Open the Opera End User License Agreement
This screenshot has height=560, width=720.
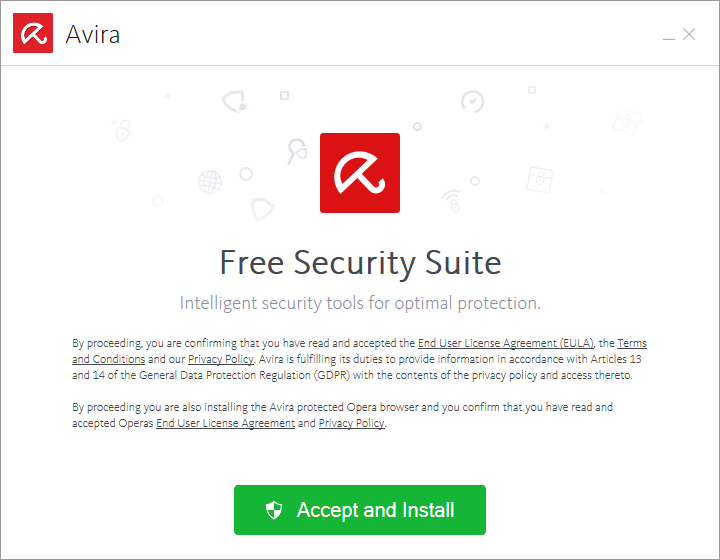(225, 423)
